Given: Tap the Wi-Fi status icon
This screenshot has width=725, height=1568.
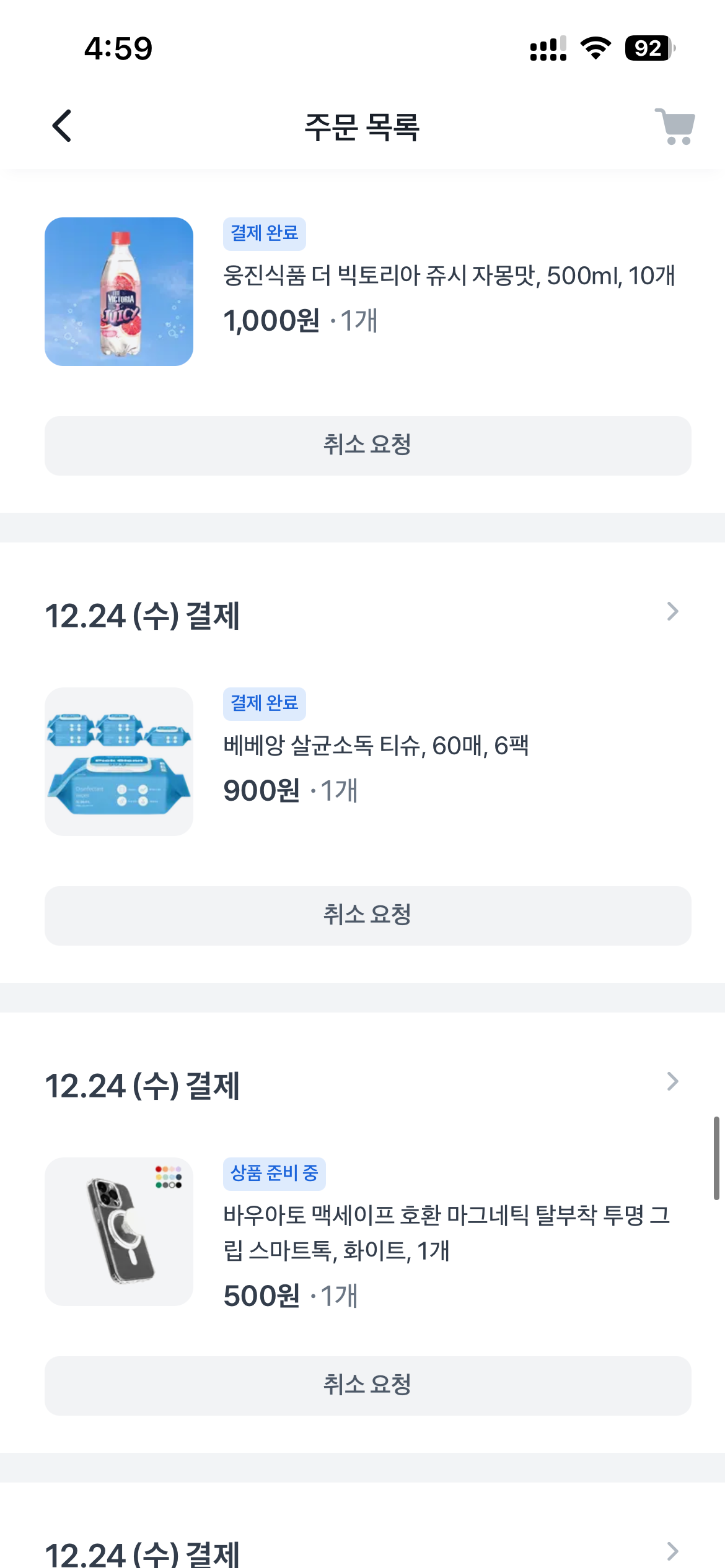Looking at the screenshot, I should [x=595, y=48].
